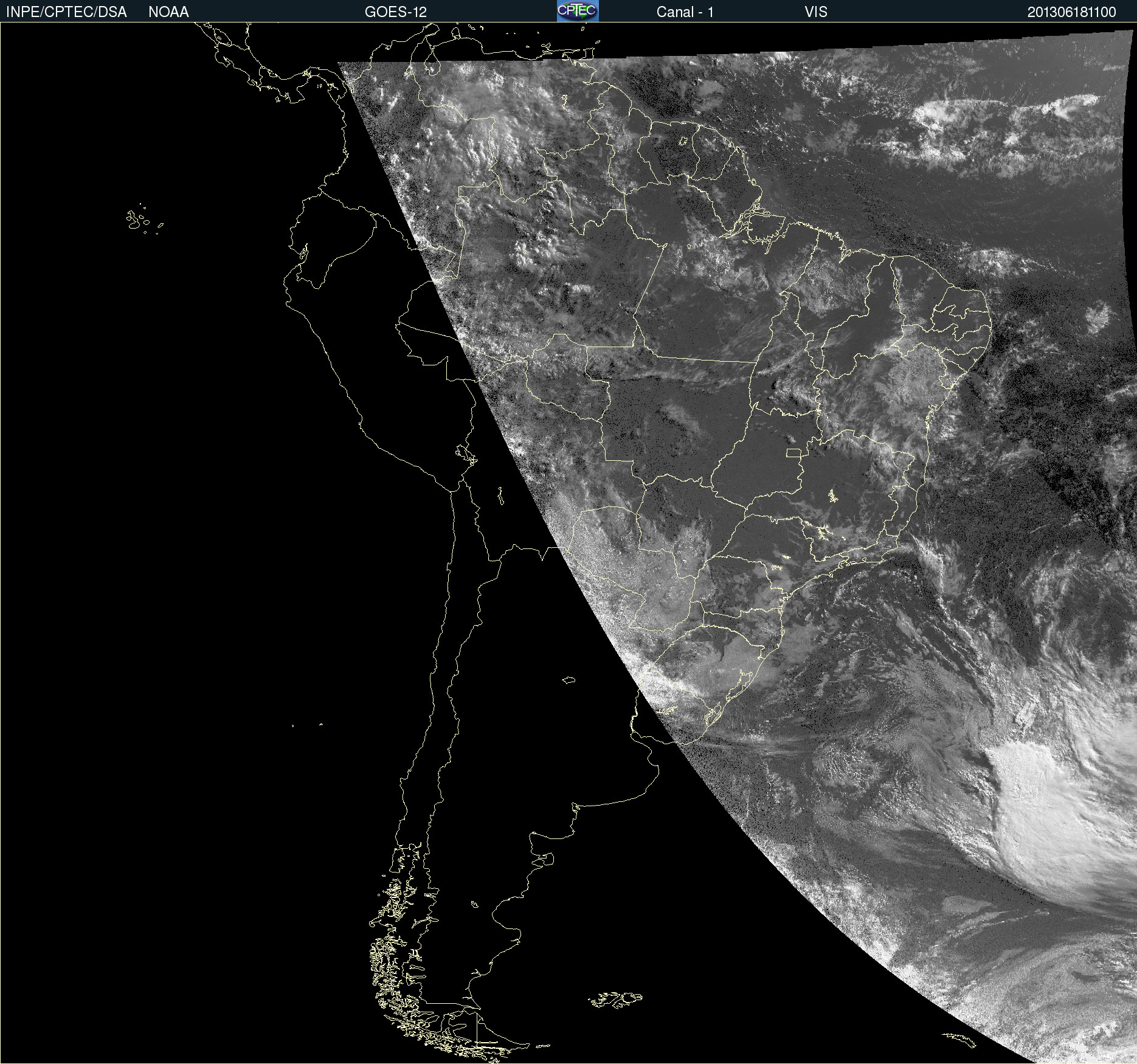Click the Canal - 1 label
The width and height of the screenshot is (1137, 1064).
pos(685,12)
